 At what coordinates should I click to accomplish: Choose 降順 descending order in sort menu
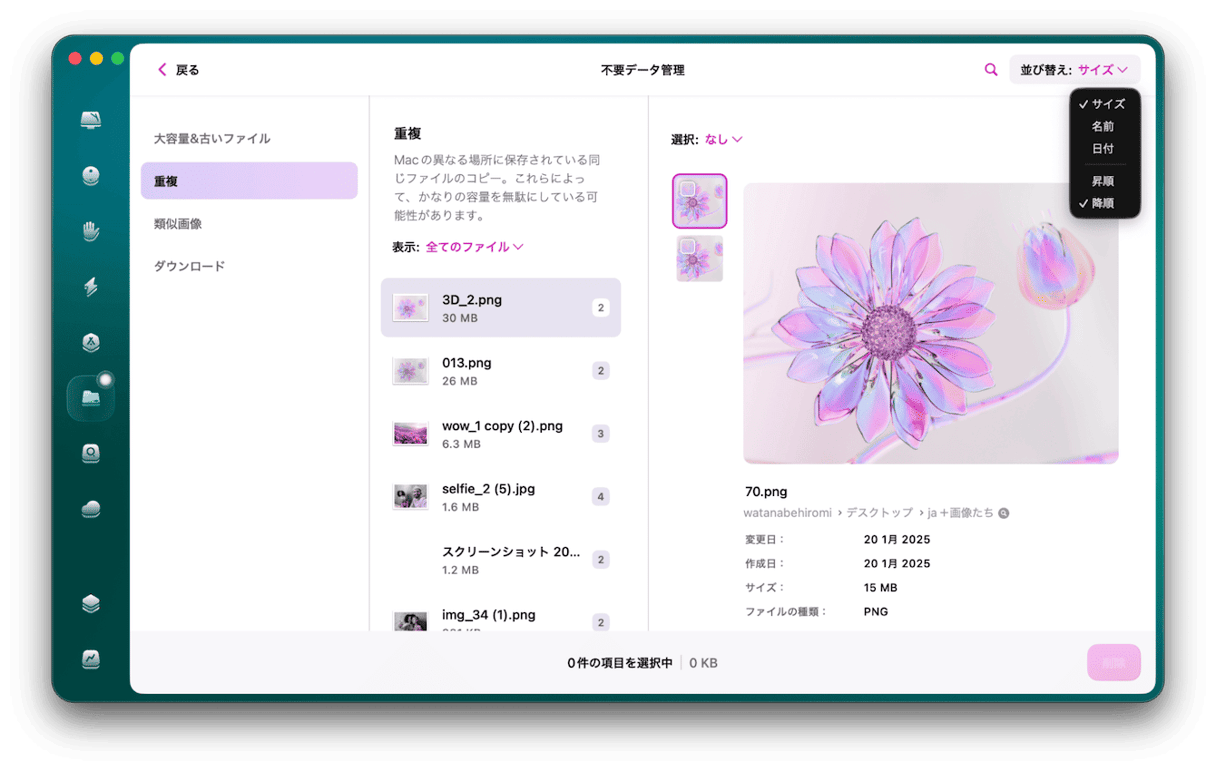(x=1103, y=203)
